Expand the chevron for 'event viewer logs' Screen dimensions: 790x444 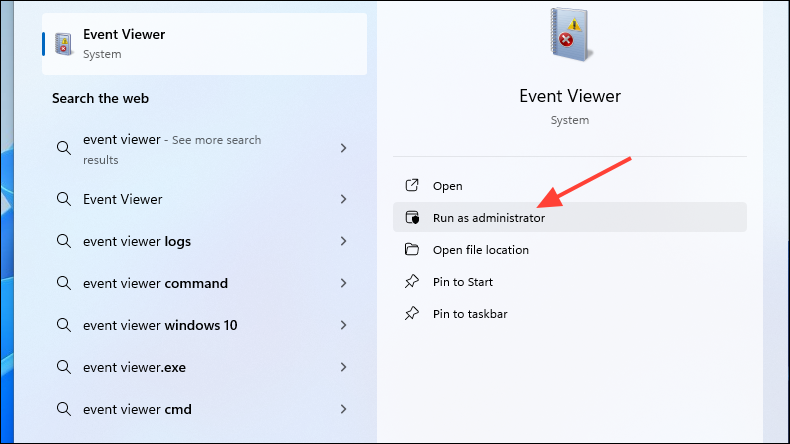[x=344, y=241]
